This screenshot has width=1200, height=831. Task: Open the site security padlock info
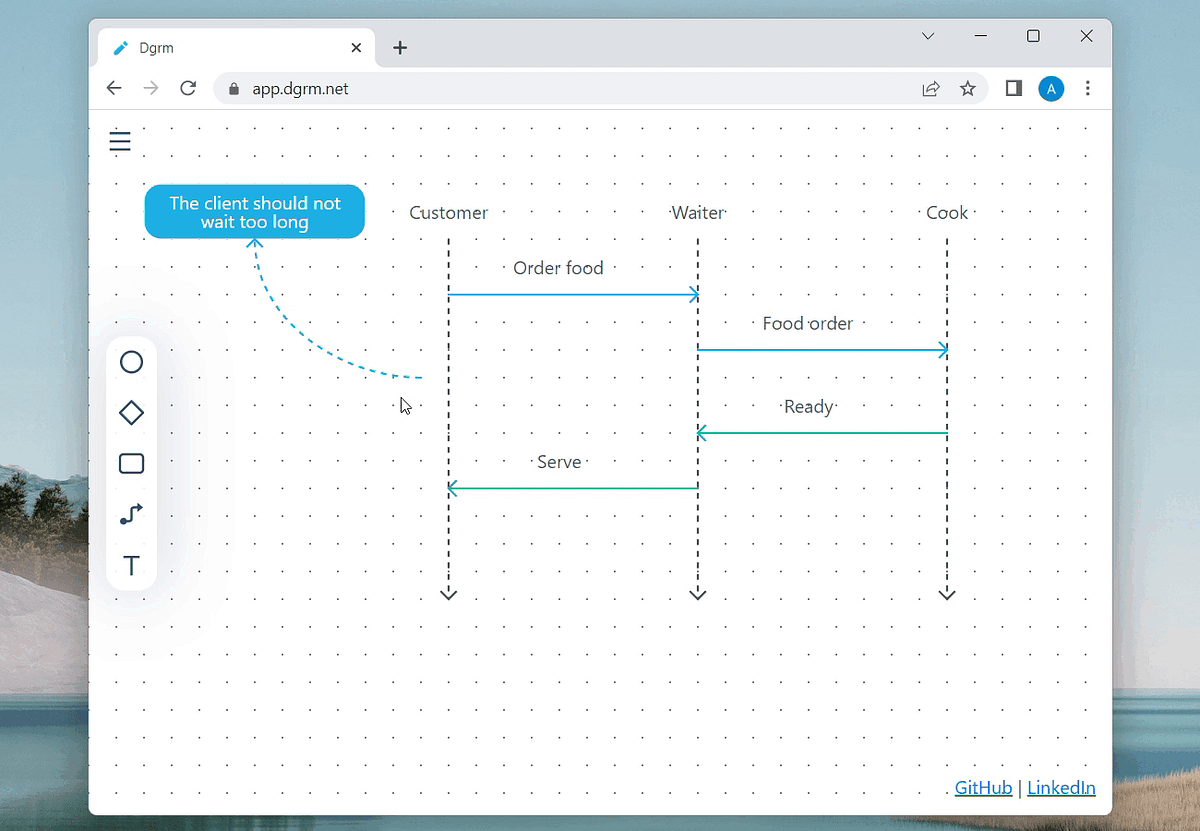pyautogui.click(x=233, y=88)
